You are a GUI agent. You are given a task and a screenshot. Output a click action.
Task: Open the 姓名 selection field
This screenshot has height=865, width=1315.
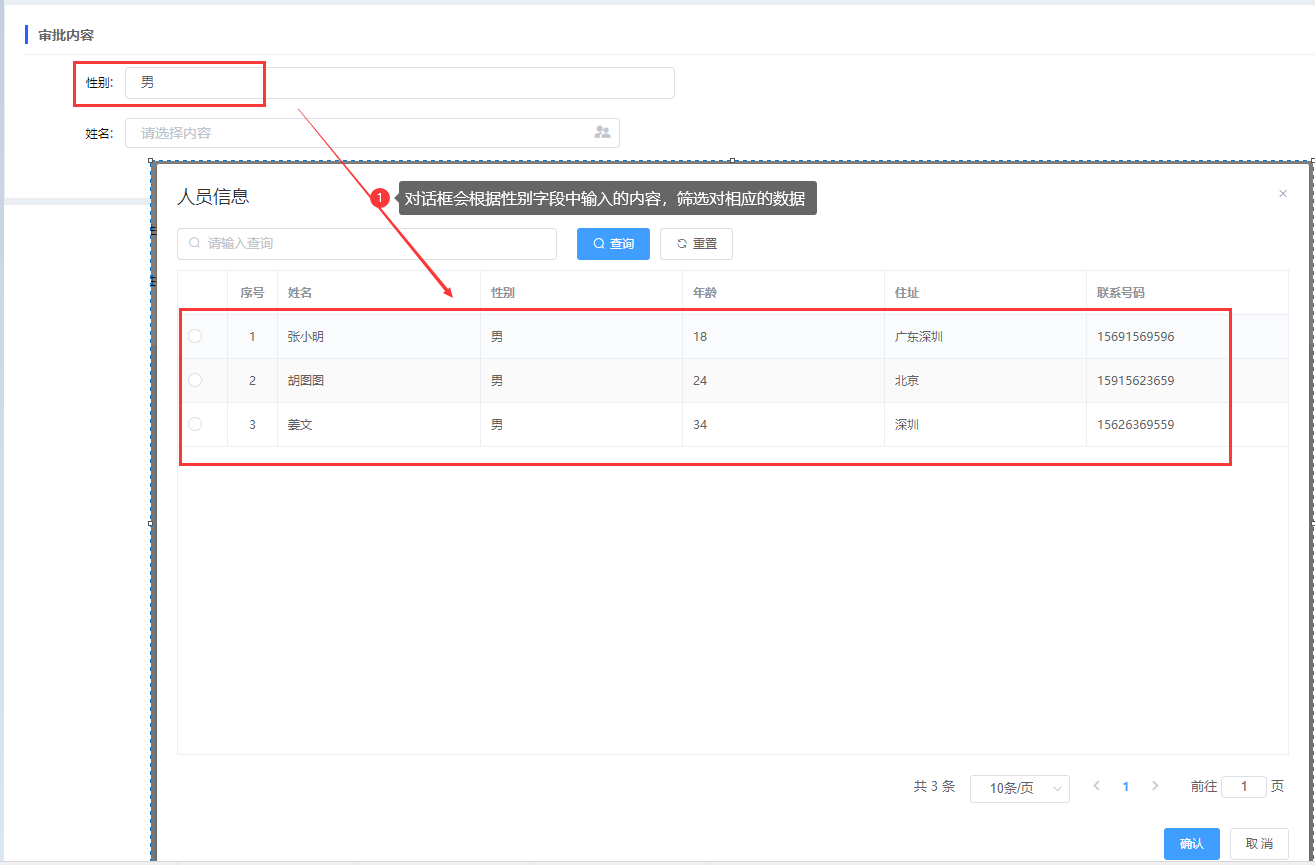click(360, 133)
